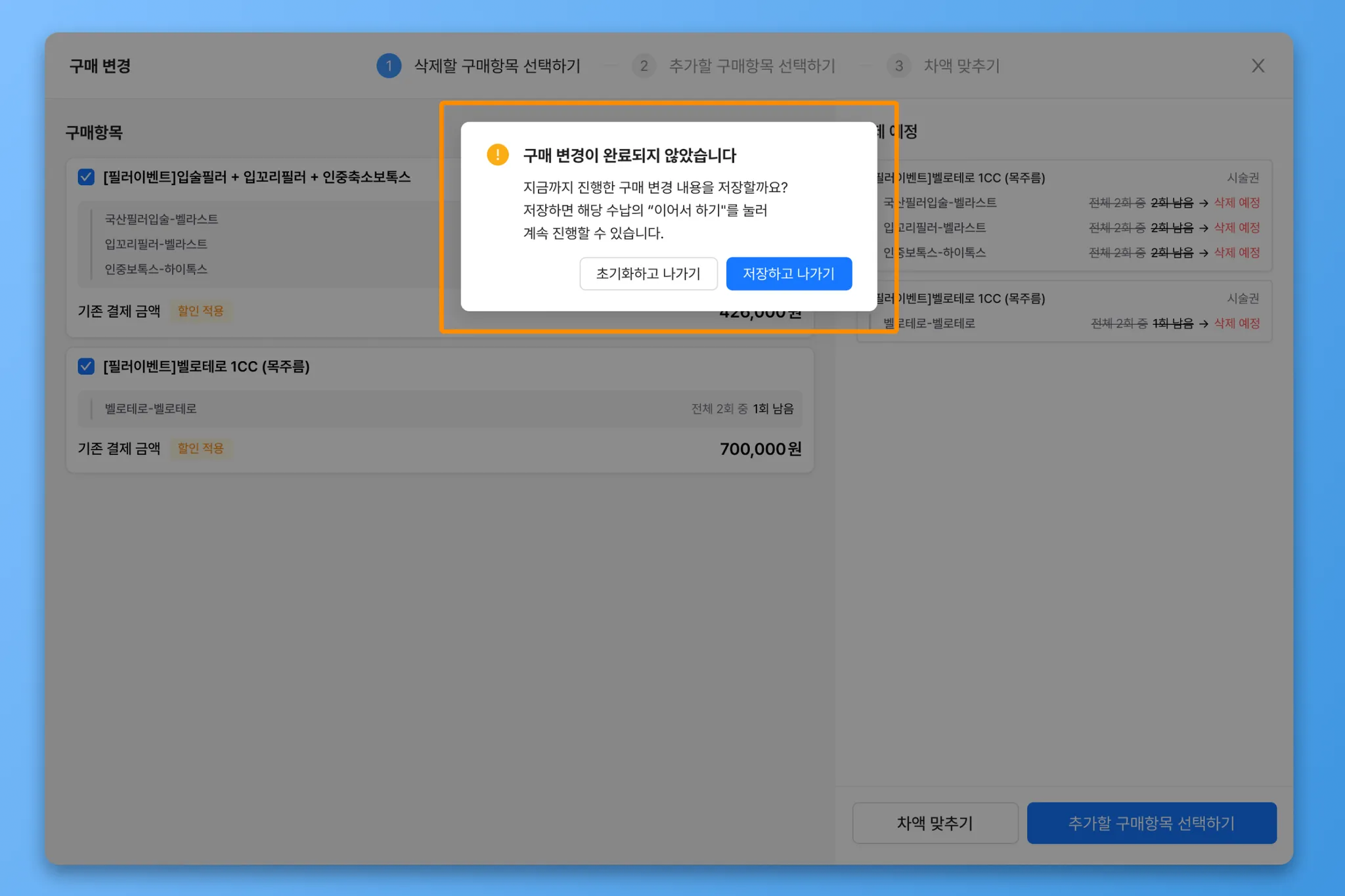Uncheck [필러이벤트]벨로테로 1CC (목주름) checkbox
1345x896 pixels.
coord(86,366)
